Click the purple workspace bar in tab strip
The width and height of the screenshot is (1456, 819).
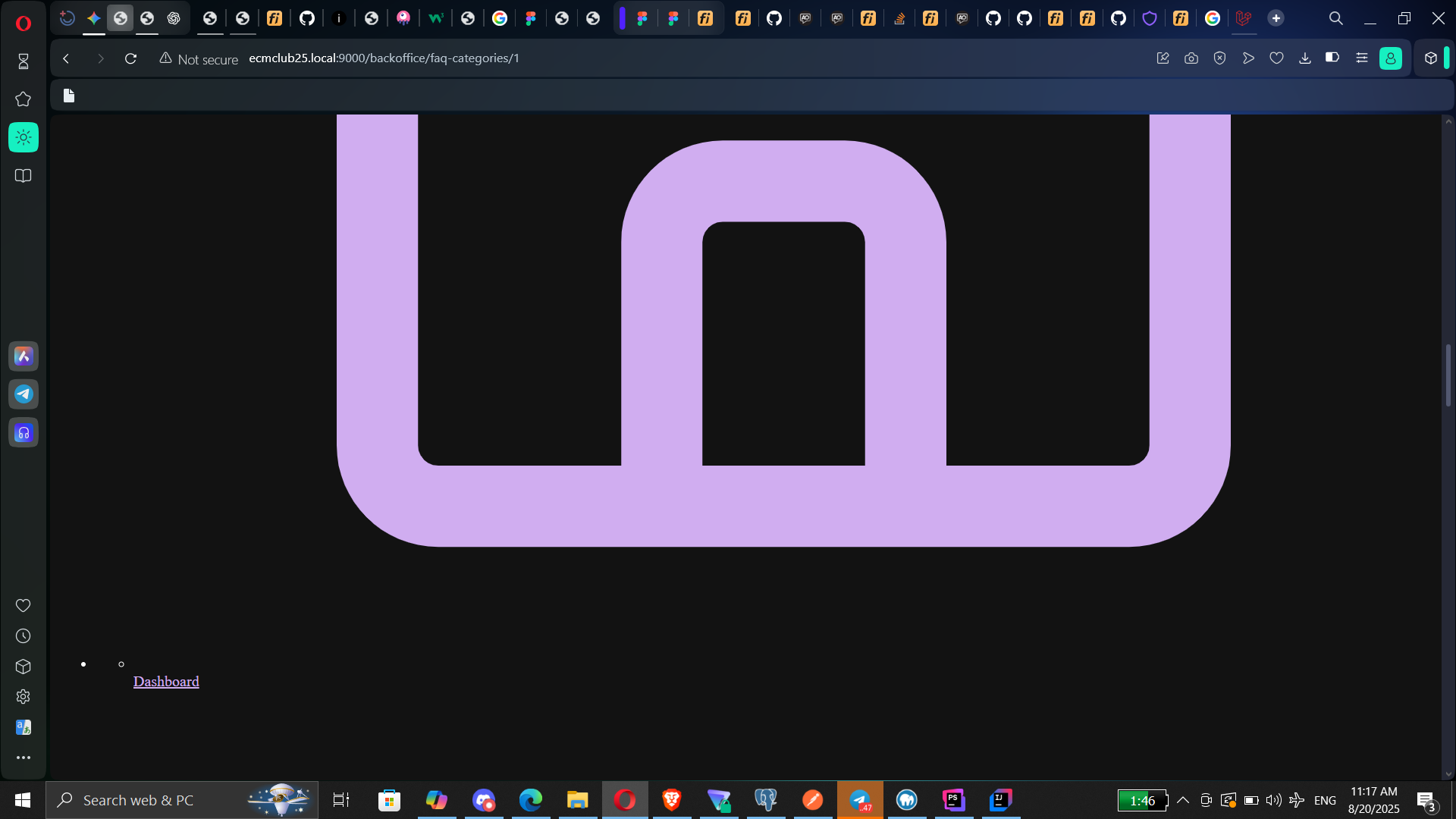(x=622, y=18)
